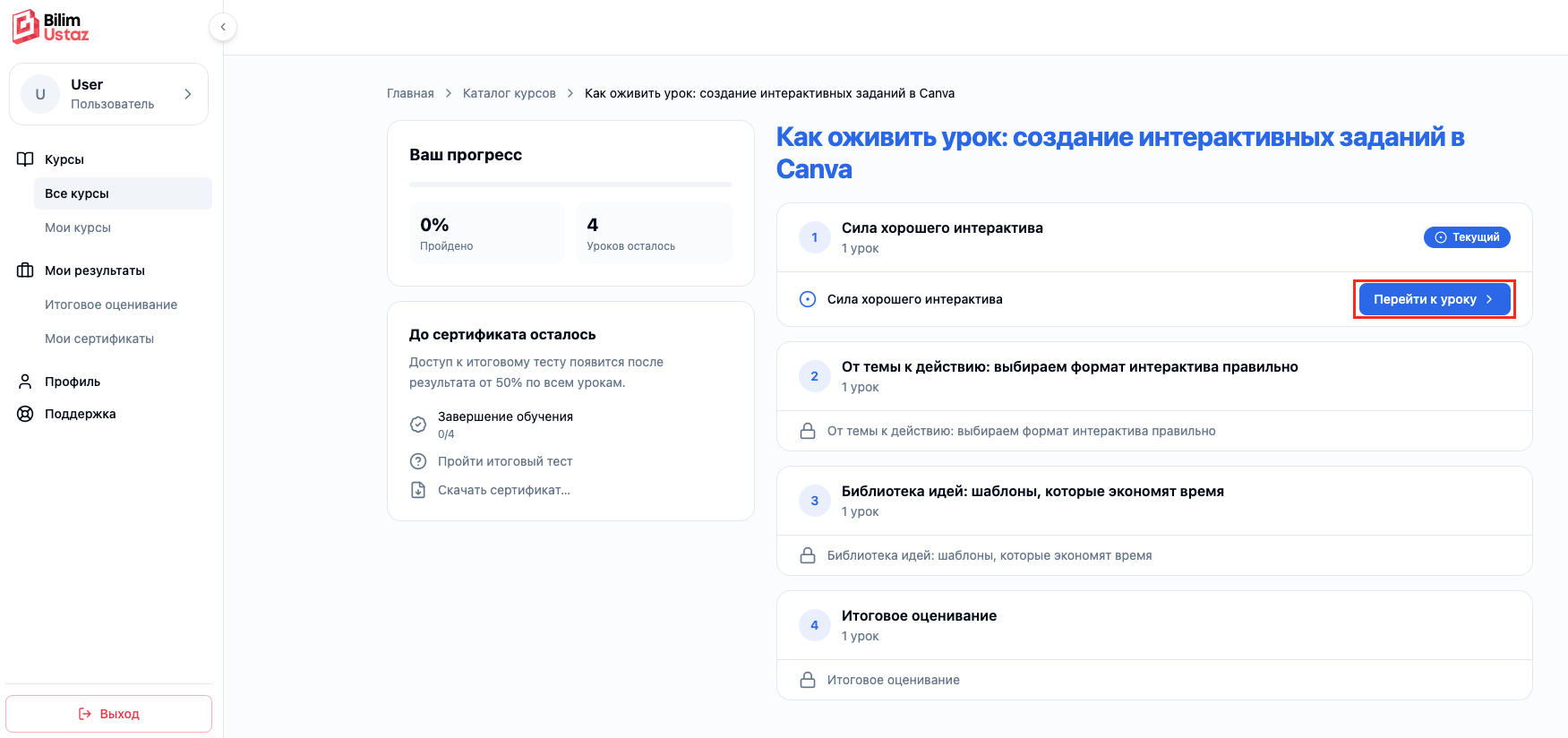Click the download file icon beside Скачать сертификат
Screen dimensions: 1568x738
pos(418,490)
